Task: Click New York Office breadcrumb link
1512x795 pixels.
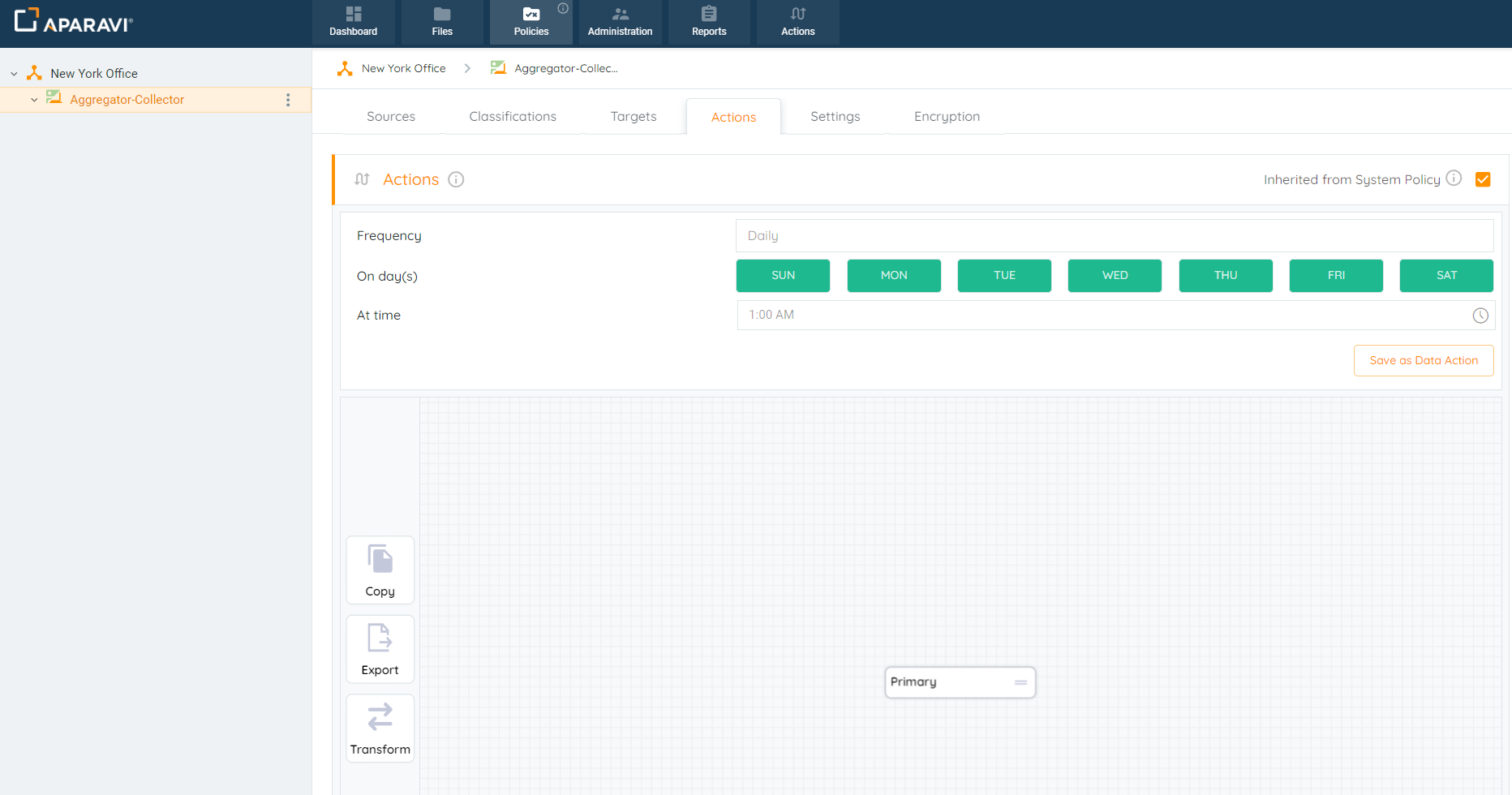Action: point(403,69)
